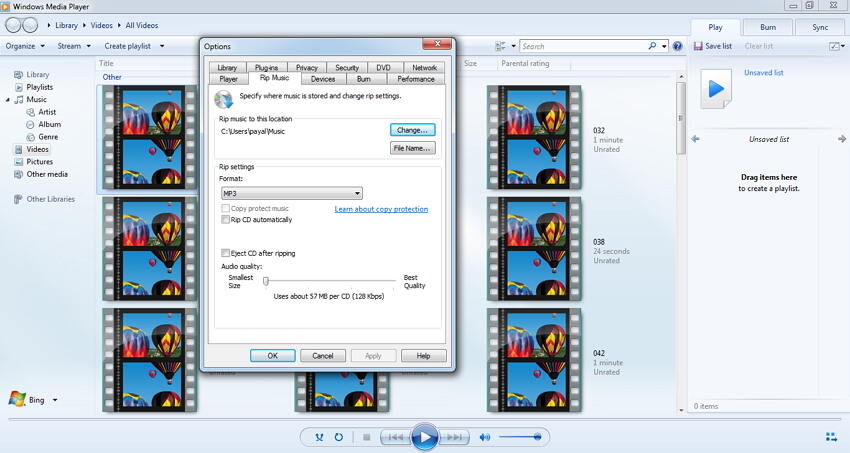Click OK in the Options dialog
The height and width of the screenshot is (453, 850).
tap(273, 355)
